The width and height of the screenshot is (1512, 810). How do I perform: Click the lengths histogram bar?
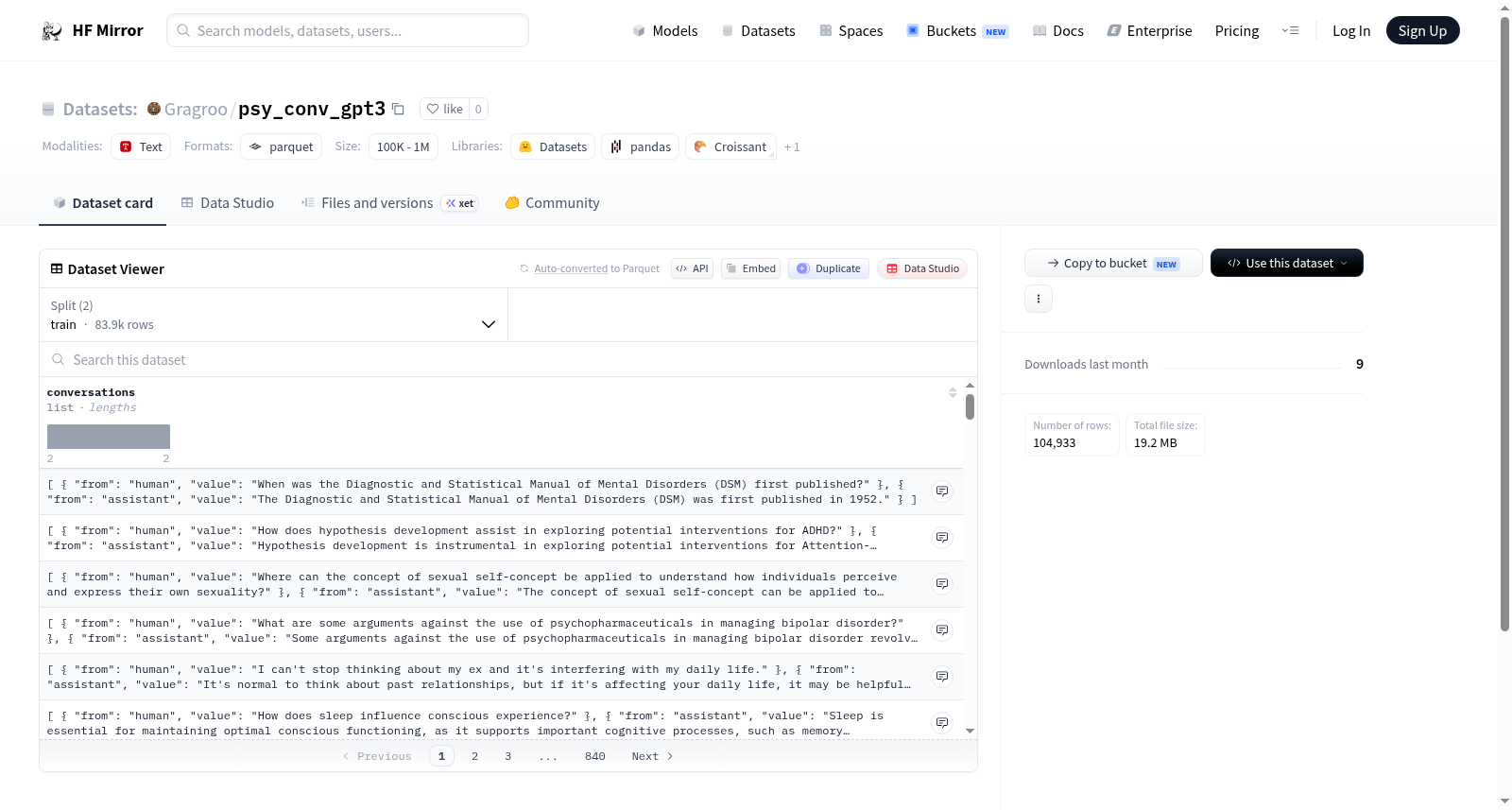[109, 437]
